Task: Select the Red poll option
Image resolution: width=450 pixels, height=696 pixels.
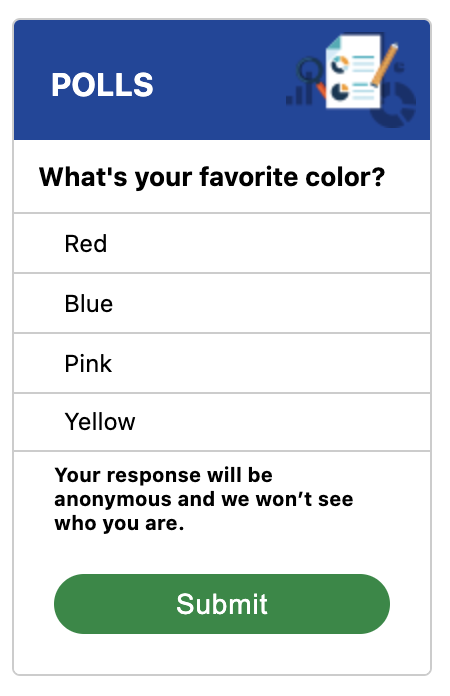Action: click(222, 243)
